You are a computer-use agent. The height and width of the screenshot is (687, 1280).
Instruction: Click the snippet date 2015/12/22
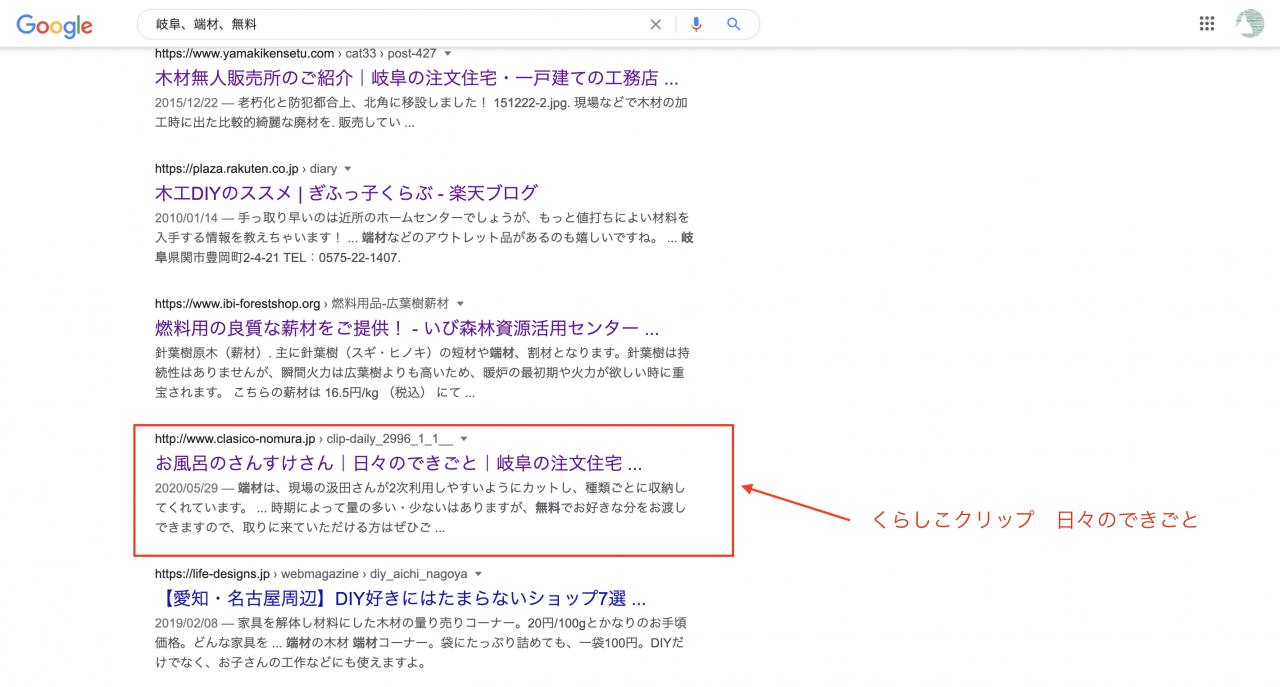187,103
